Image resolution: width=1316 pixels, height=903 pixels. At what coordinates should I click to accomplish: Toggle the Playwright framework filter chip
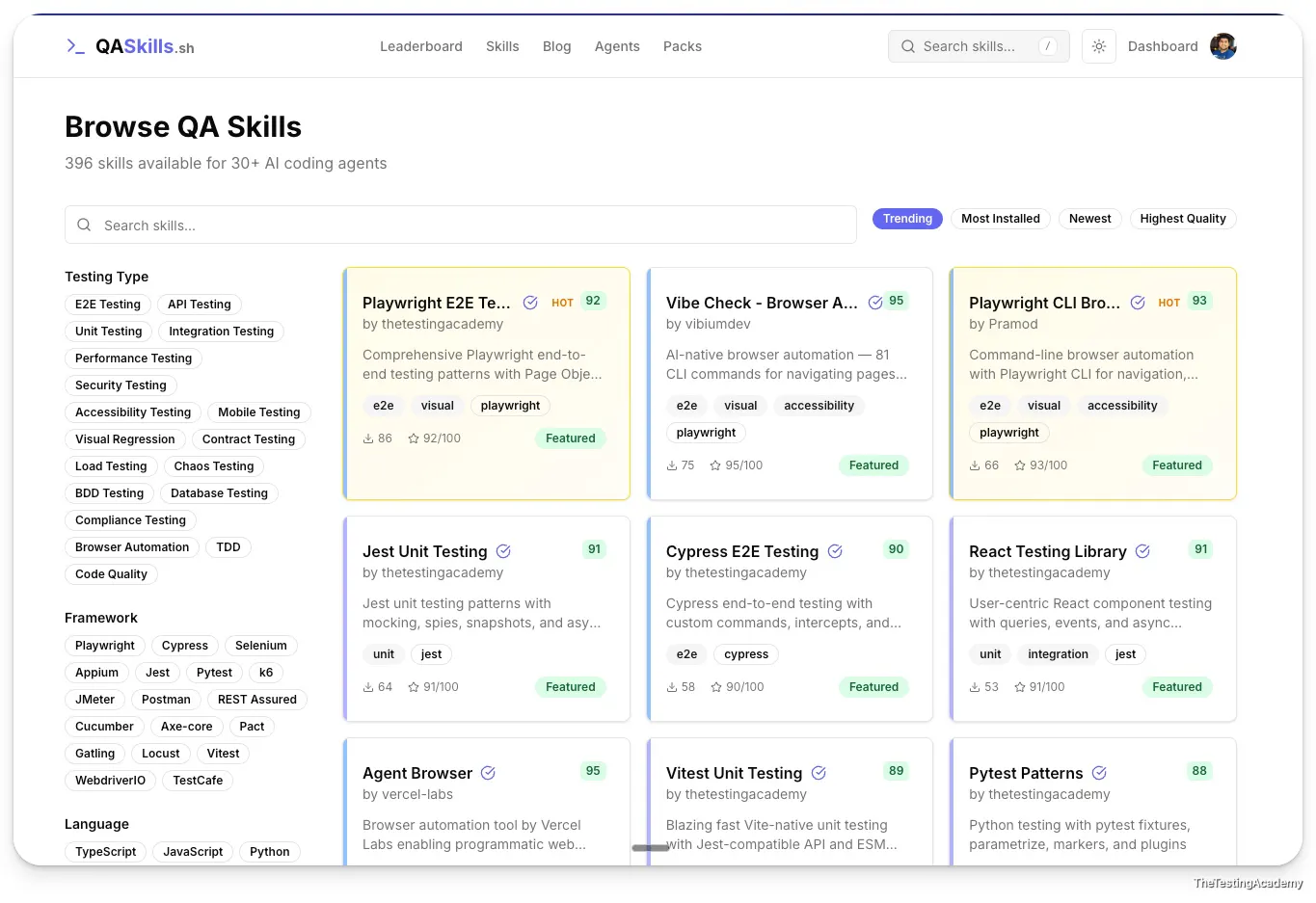(x=105, y=646)
